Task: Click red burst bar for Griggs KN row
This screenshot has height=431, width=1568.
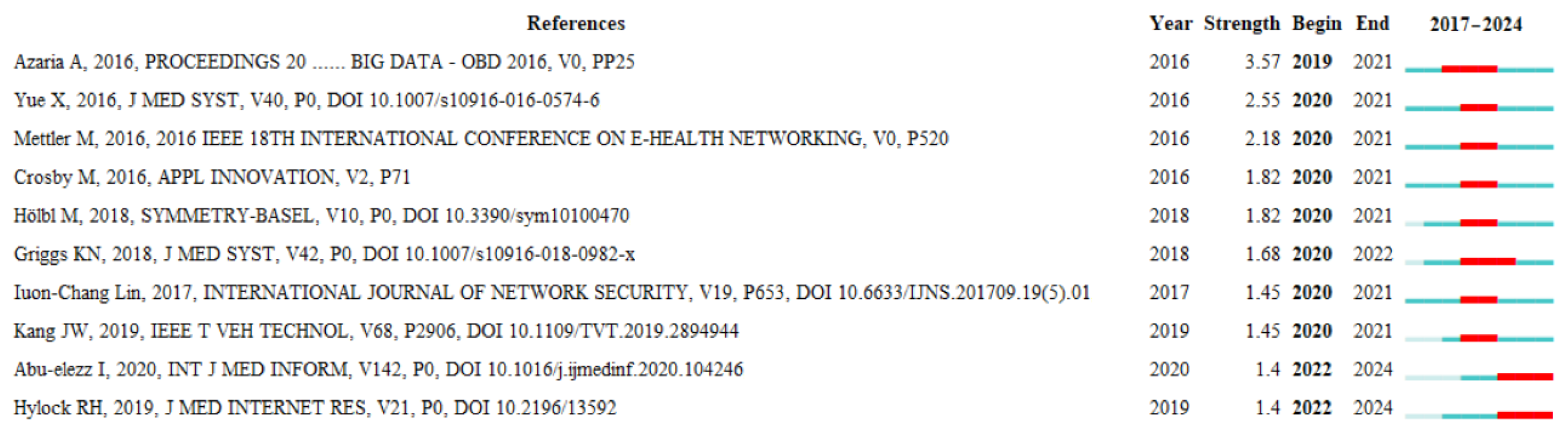Action: point(1487,261)
